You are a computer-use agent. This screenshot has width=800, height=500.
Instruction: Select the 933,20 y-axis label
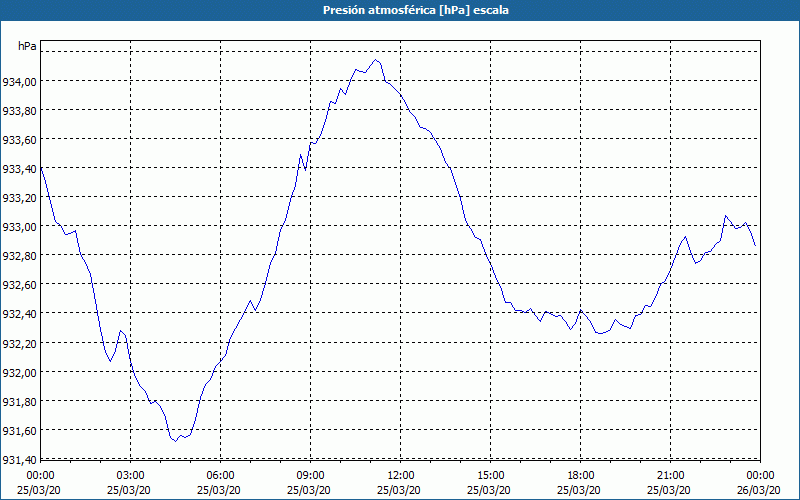click(19, 197)
